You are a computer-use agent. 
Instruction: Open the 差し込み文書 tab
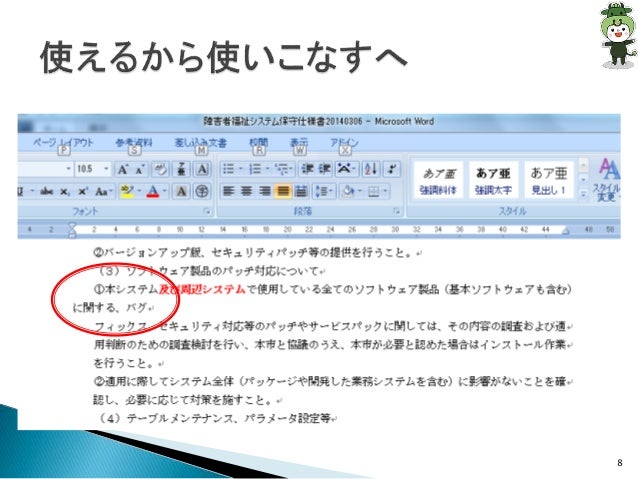tap(201, 142)
